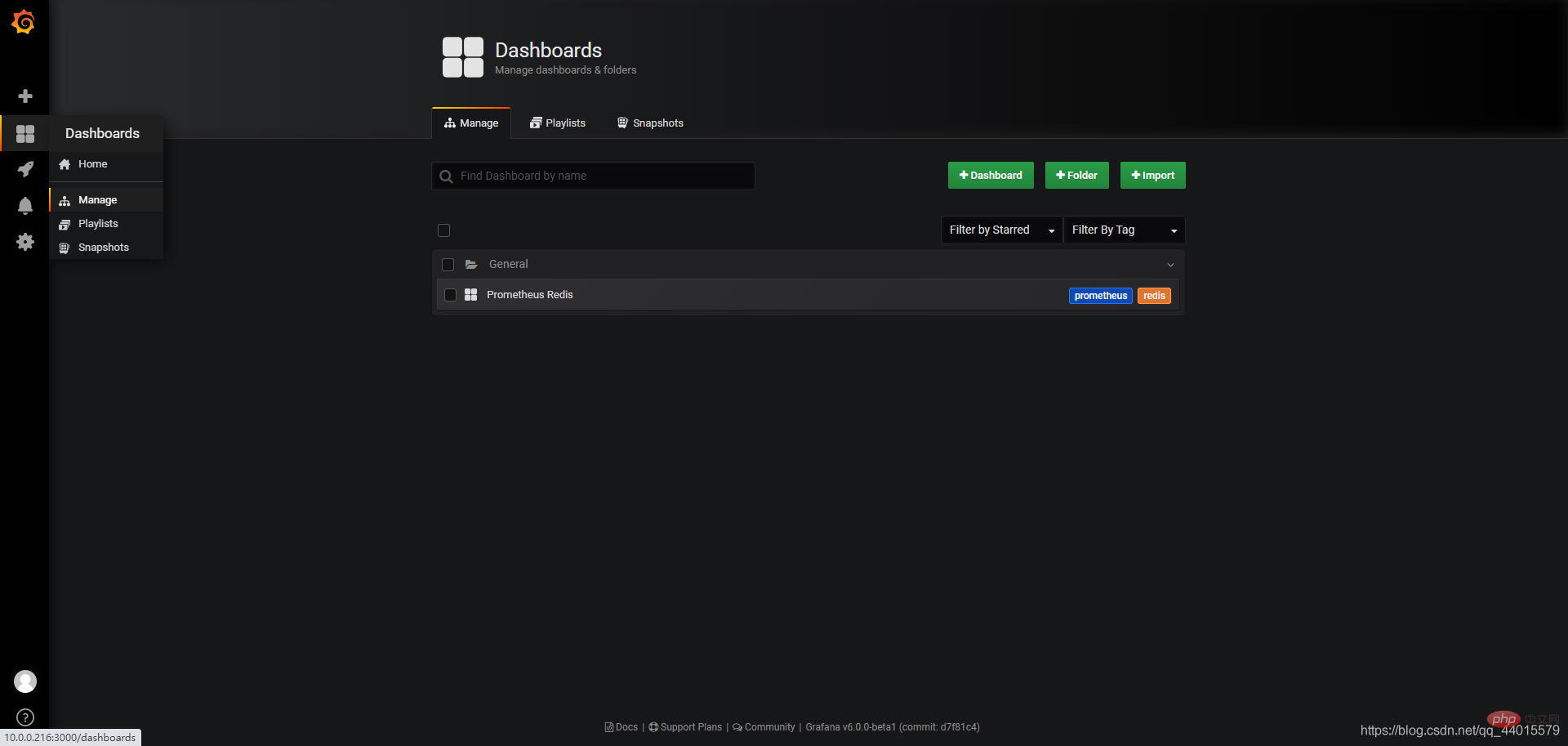
Task: Click the green Import button
Action: point(1152,176)
